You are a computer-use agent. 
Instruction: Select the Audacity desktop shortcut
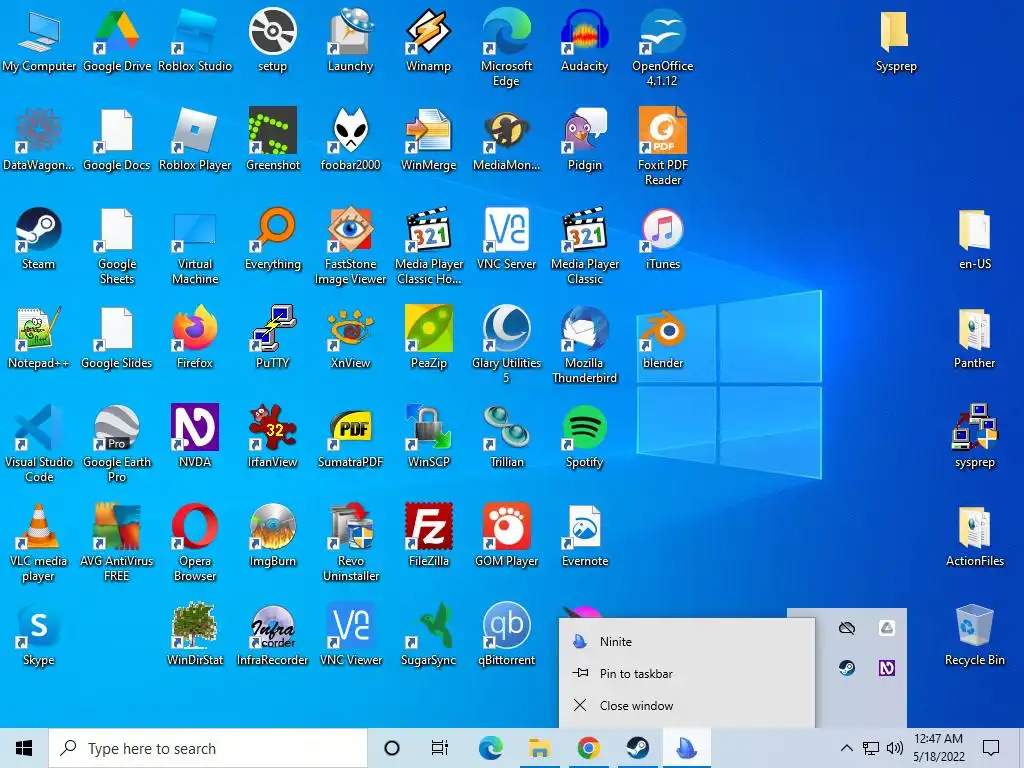(584, 40)
